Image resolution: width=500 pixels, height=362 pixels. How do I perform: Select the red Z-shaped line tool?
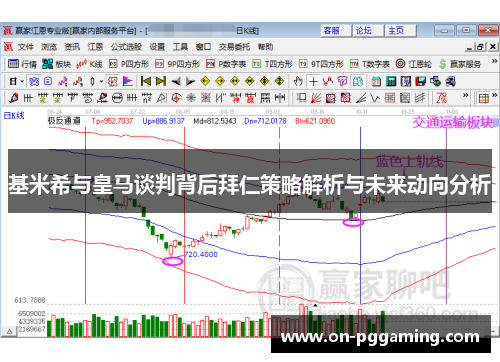point(441,98)
